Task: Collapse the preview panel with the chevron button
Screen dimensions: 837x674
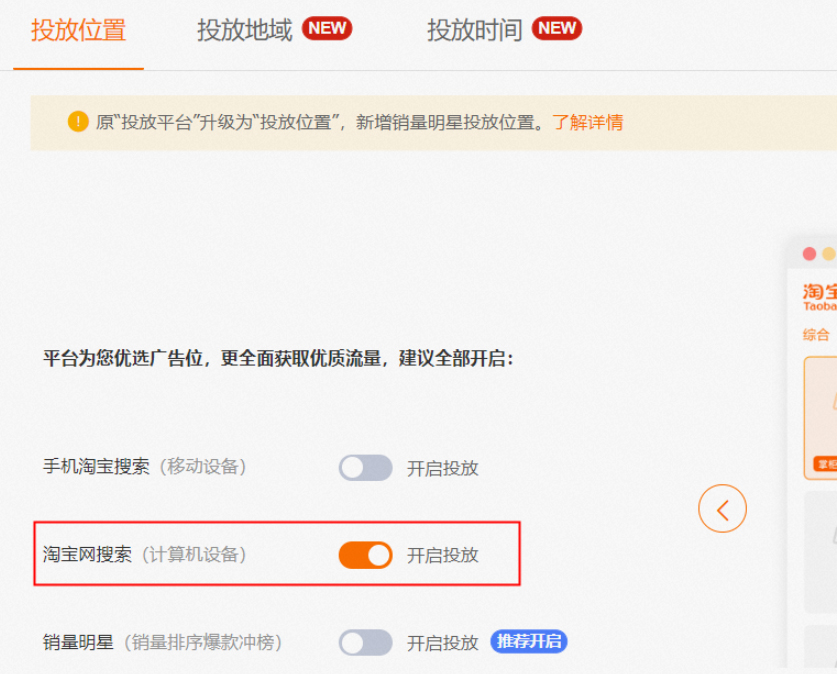Action: [724, 508]
